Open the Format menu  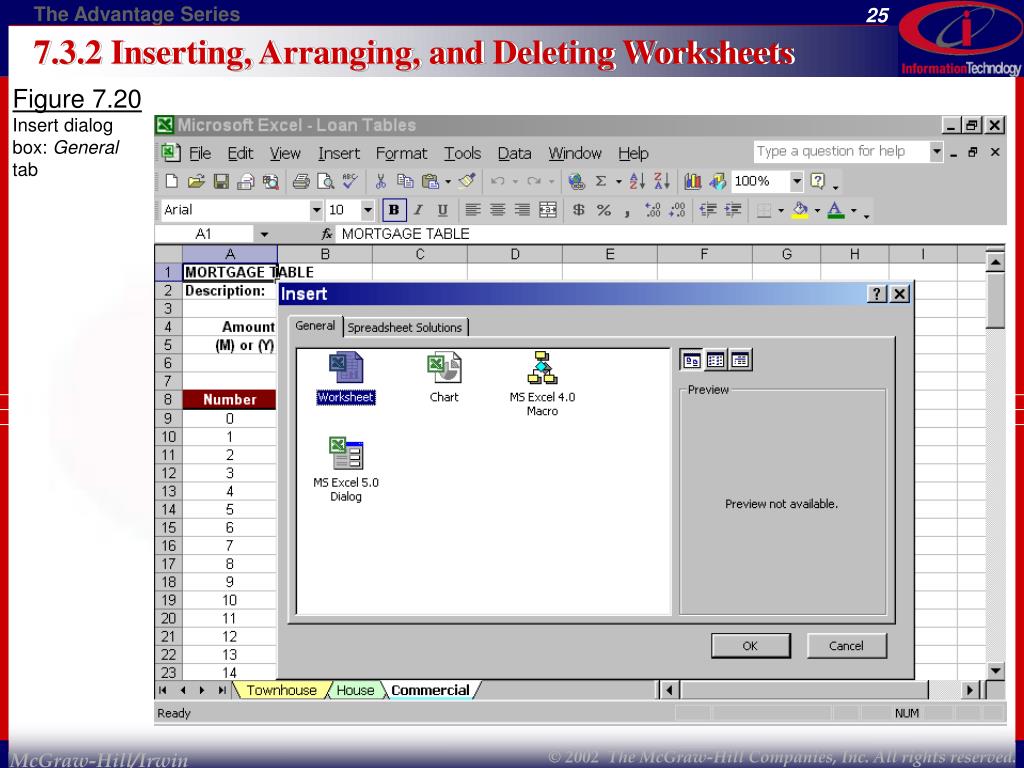402,153
